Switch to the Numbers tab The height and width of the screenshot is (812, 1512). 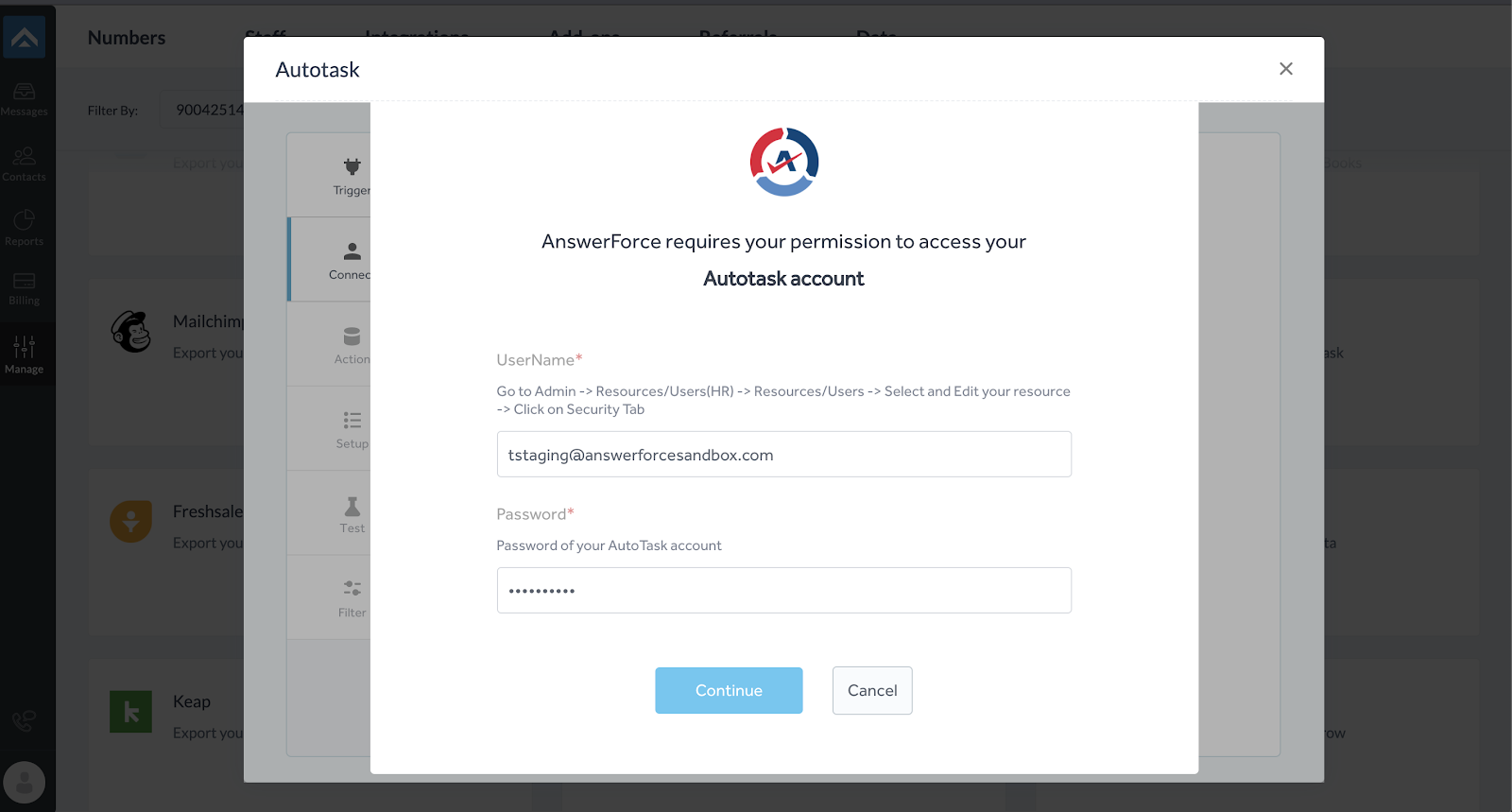(127, 38)
